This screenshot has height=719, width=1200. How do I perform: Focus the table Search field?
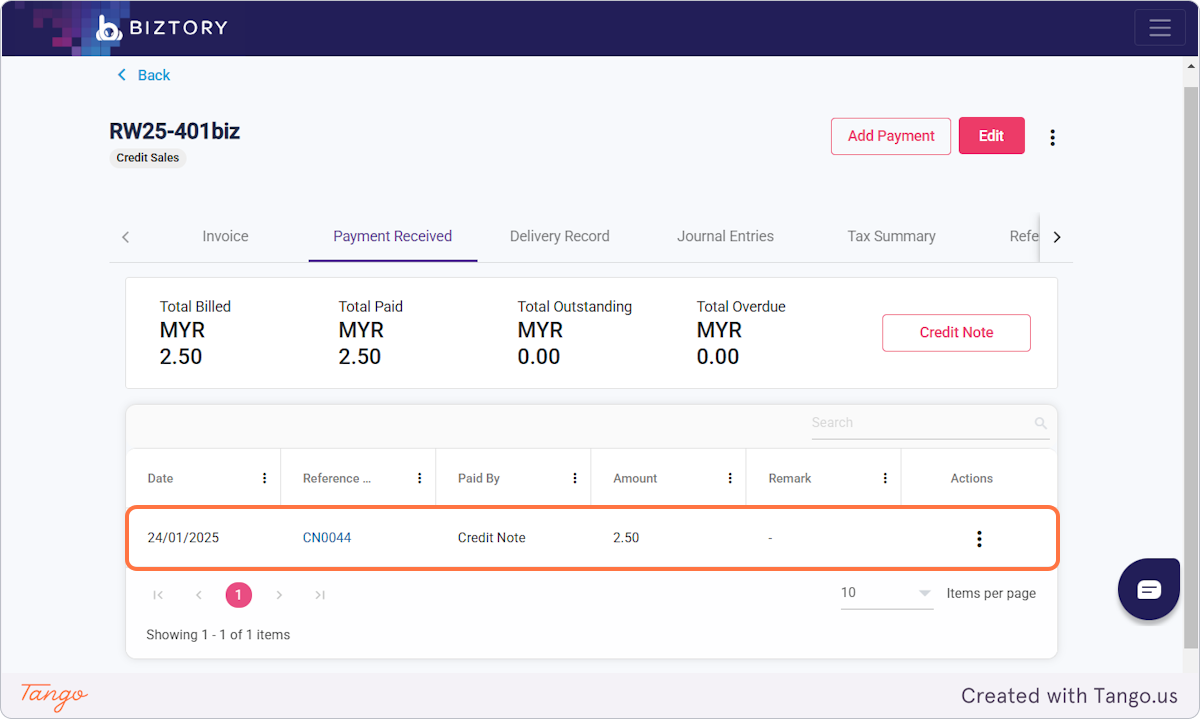coord(920,423)
